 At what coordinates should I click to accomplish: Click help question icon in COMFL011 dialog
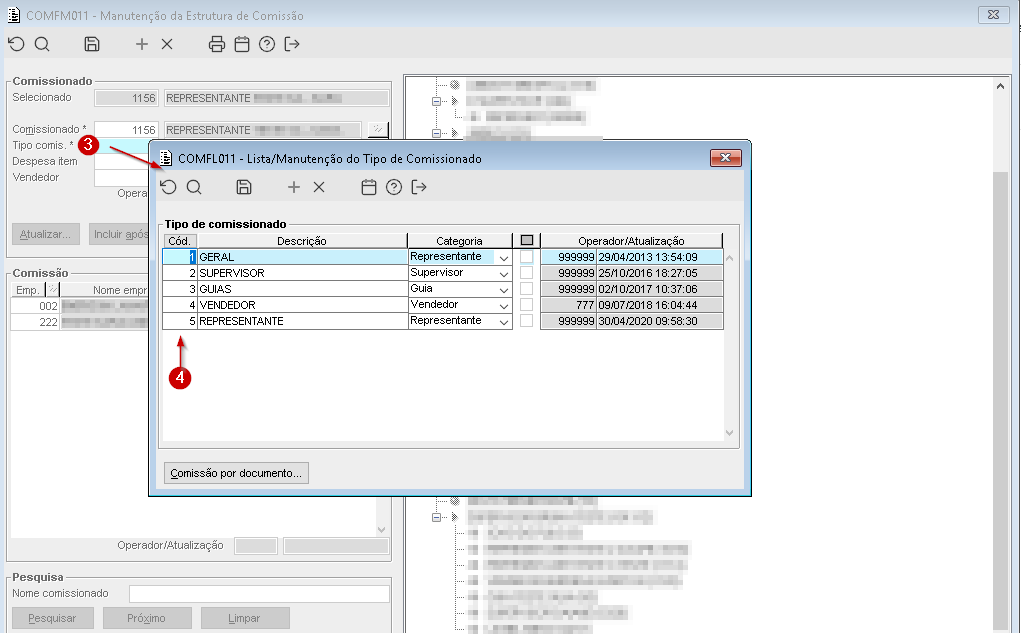(x=394, y=187)
